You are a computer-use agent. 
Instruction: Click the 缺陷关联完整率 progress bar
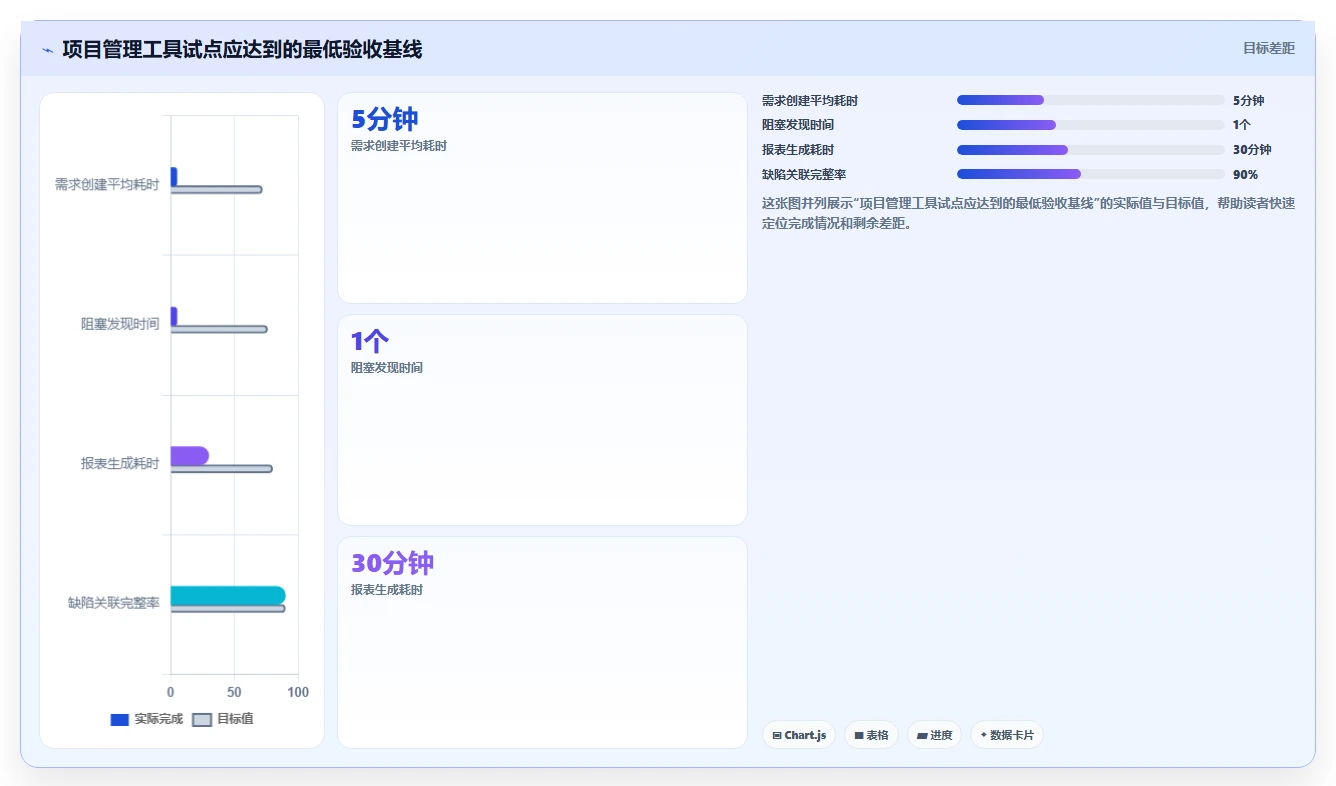(x=1090, y=174)
